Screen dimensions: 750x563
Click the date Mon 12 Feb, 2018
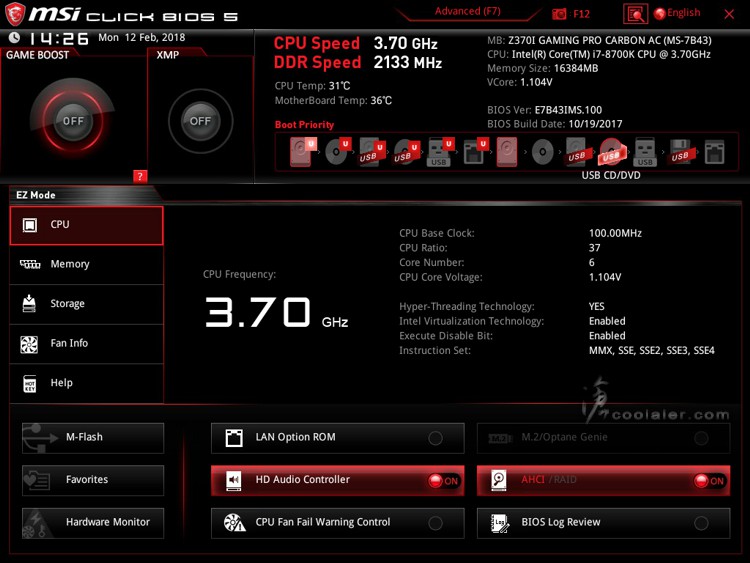[142, 37]
